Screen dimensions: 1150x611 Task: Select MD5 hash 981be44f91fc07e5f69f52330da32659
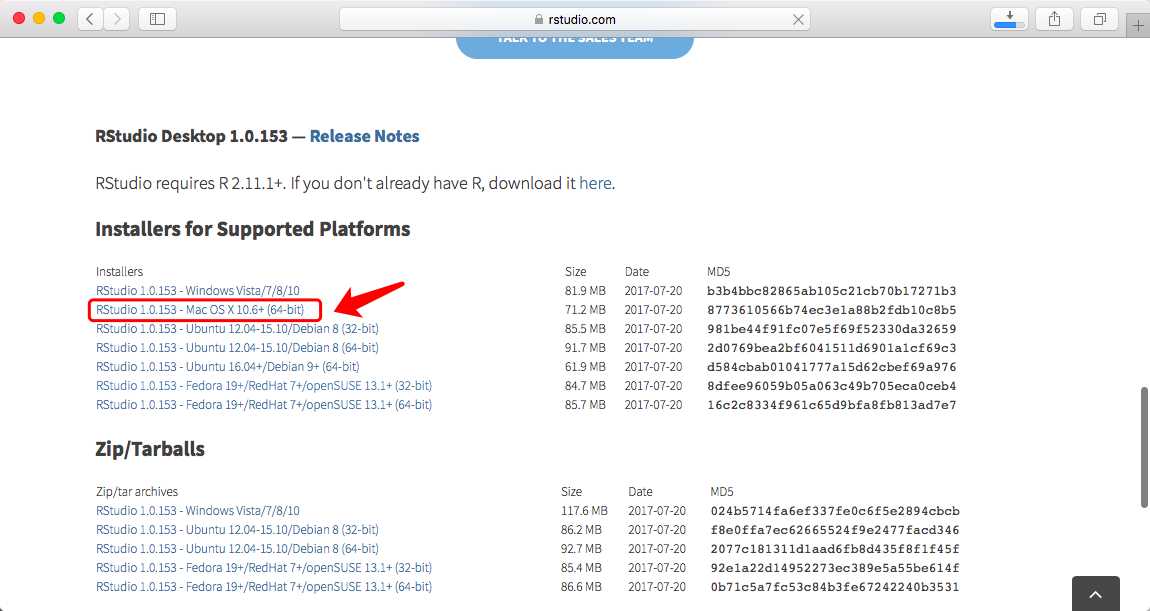click(x=832, y=329)
